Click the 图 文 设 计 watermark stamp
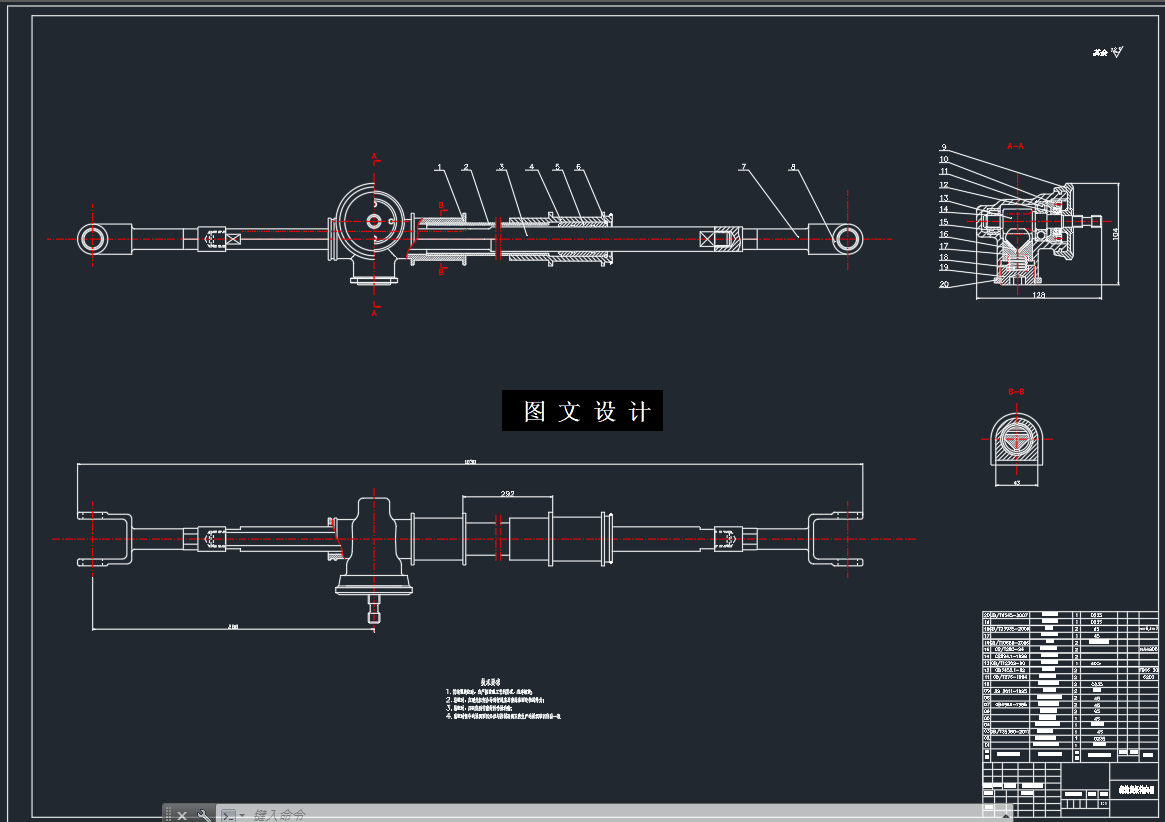1165x822 pixels. (x=583, y=409)
